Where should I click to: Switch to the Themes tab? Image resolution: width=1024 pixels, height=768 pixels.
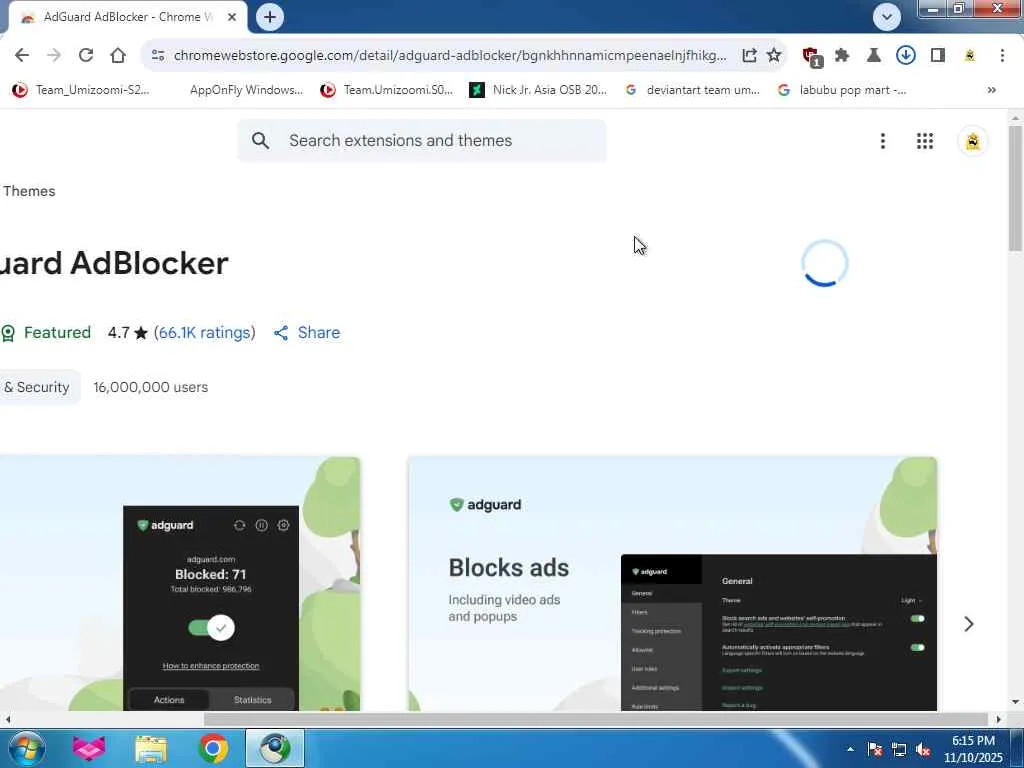29,191
